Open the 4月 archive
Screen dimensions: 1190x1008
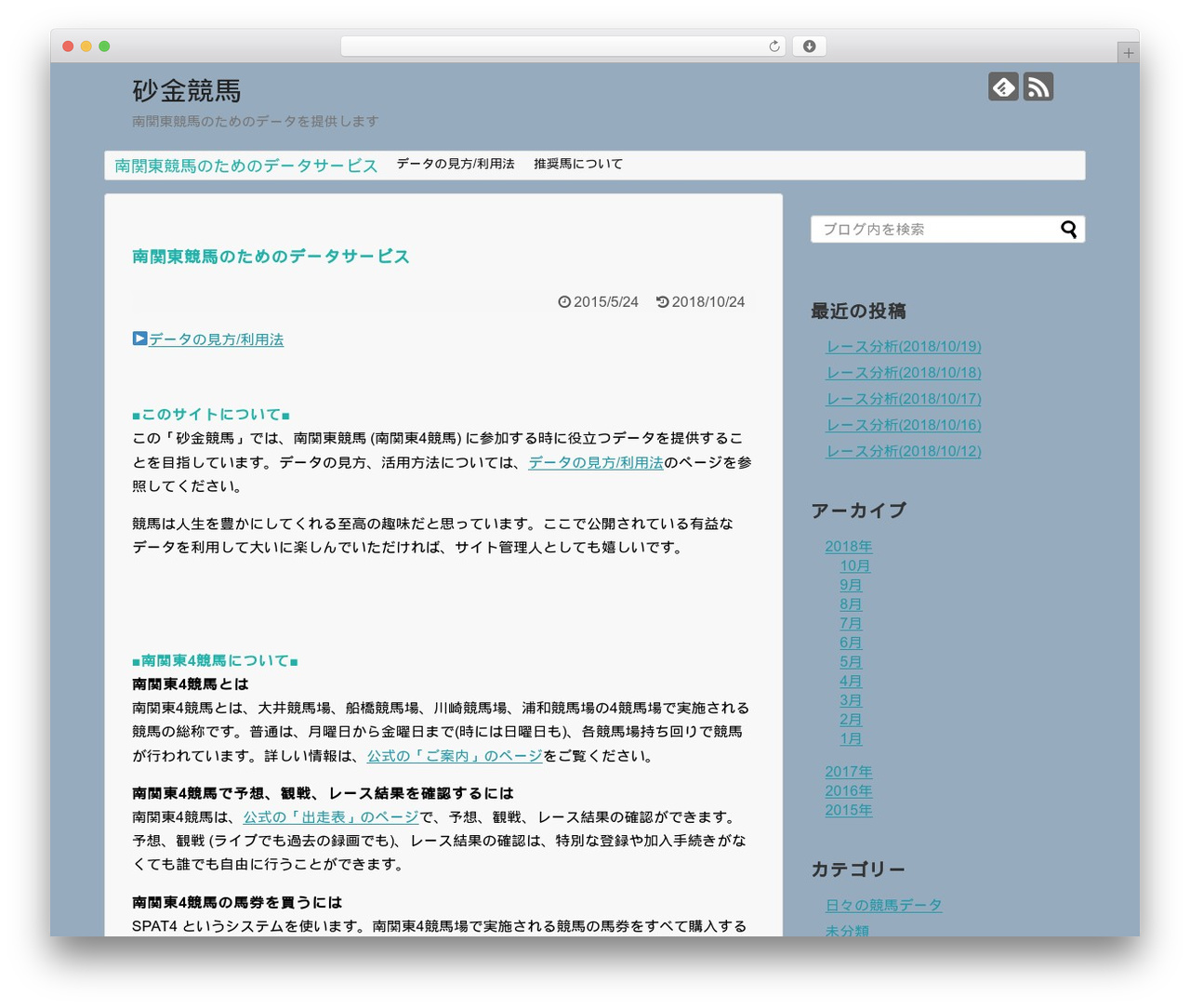(852, 682)
